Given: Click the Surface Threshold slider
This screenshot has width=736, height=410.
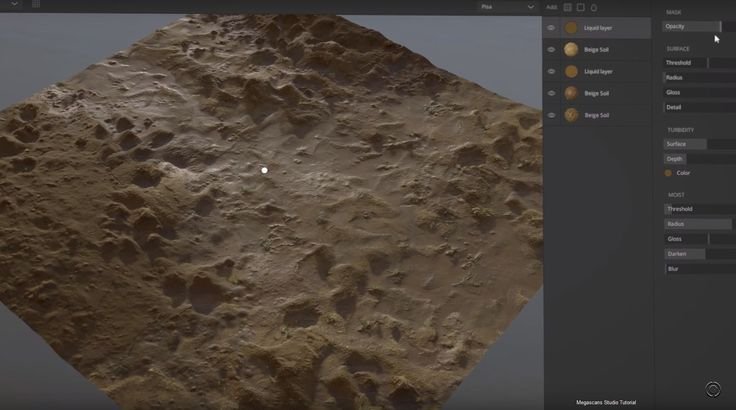Looking at the screenshot, I should pos(699,63).
